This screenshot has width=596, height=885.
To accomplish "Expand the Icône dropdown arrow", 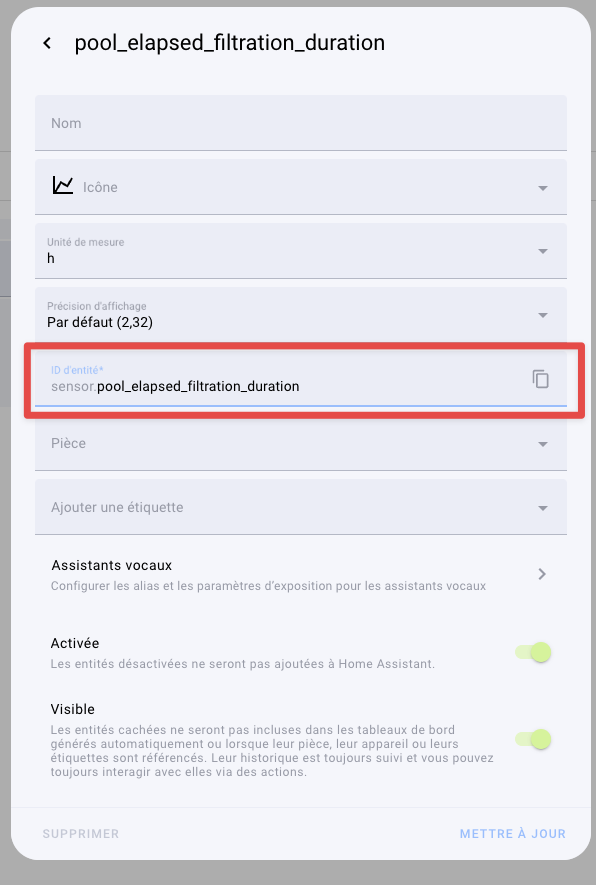I will [x=543, y=188].
